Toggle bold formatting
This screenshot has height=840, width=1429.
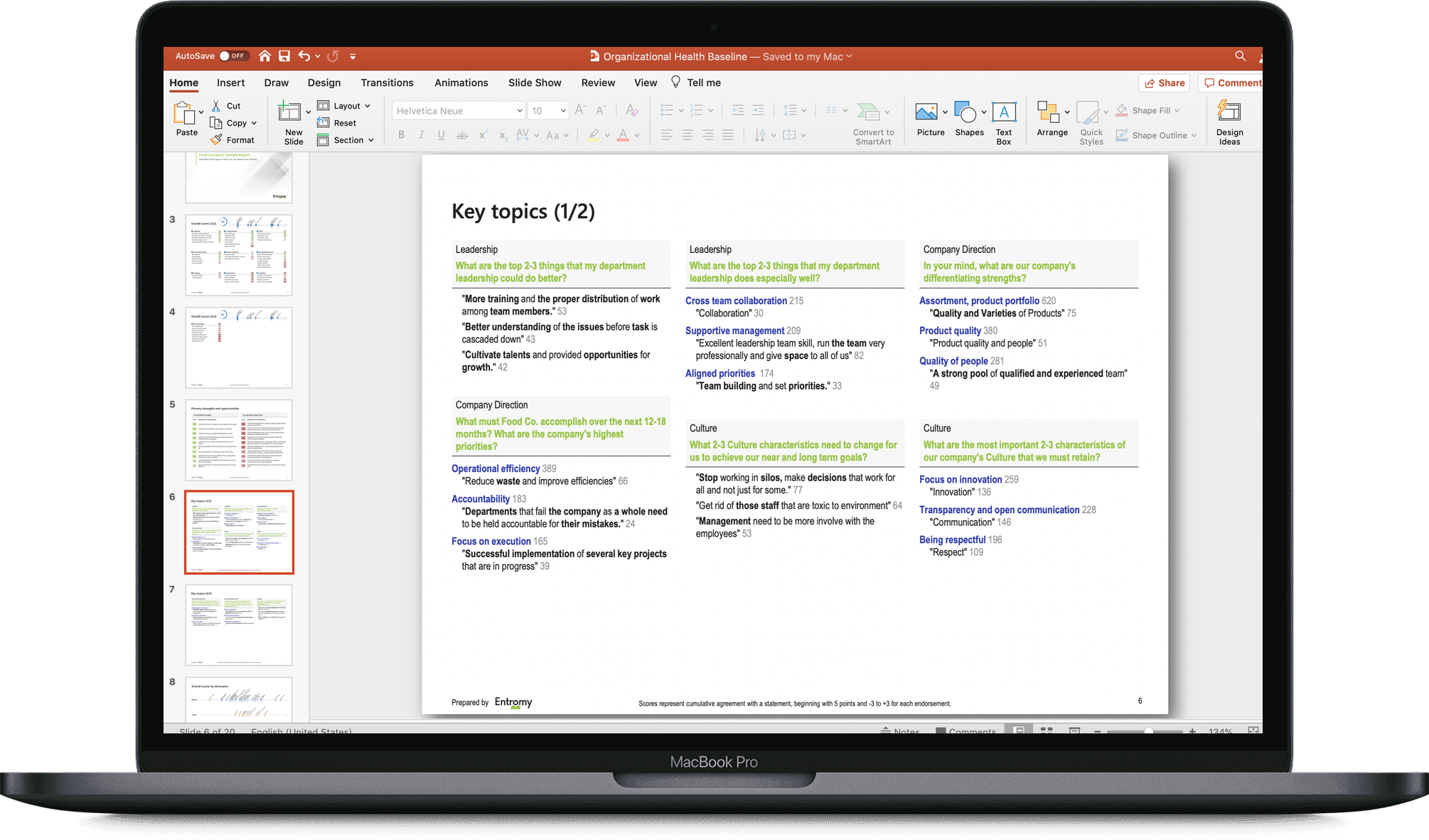pyautogui.click(x=401, y=135)
